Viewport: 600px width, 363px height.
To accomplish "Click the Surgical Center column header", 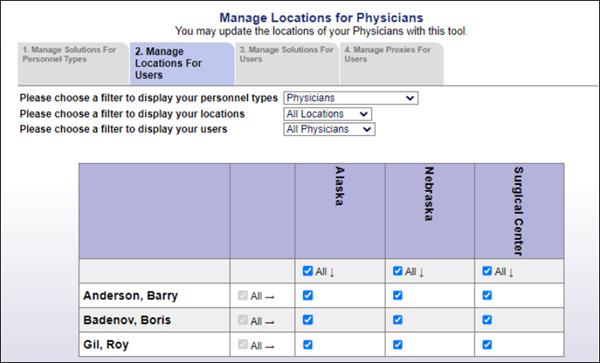I will point(519,211).
